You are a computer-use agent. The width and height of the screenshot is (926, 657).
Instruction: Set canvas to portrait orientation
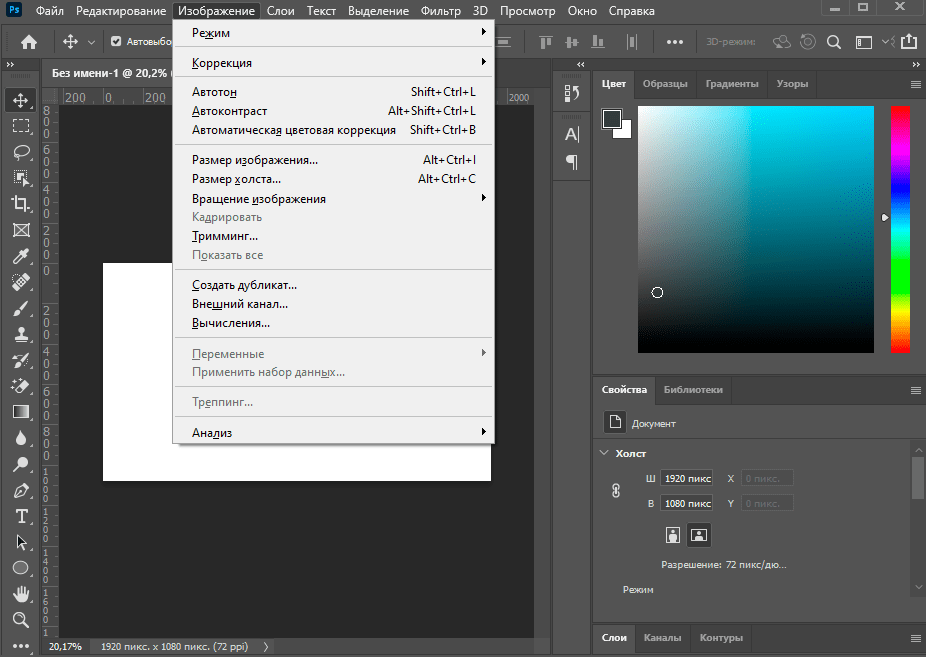pos(673,535)
